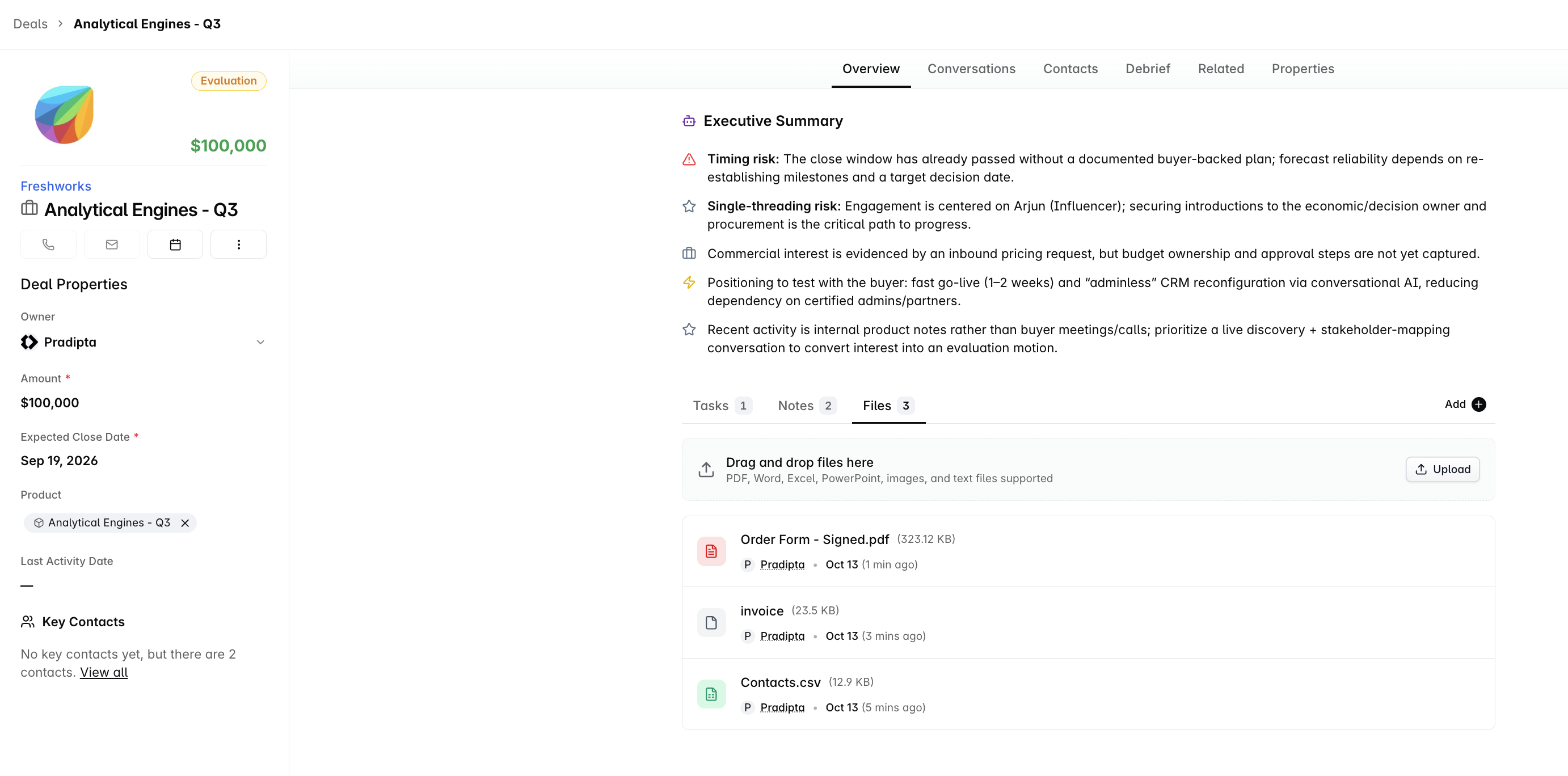The image size is (1568, 776).
Task: Click the lightning bolt positioning icon
Action: coord(689,282)
